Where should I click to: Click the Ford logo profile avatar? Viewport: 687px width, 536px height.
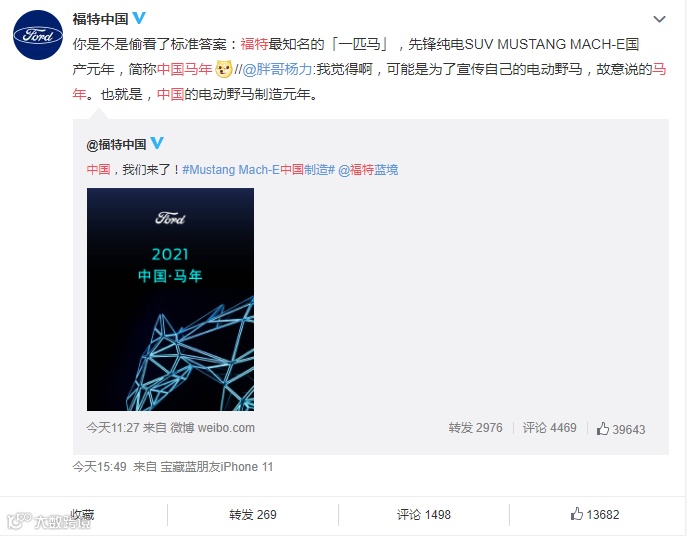tap(38, 35)
